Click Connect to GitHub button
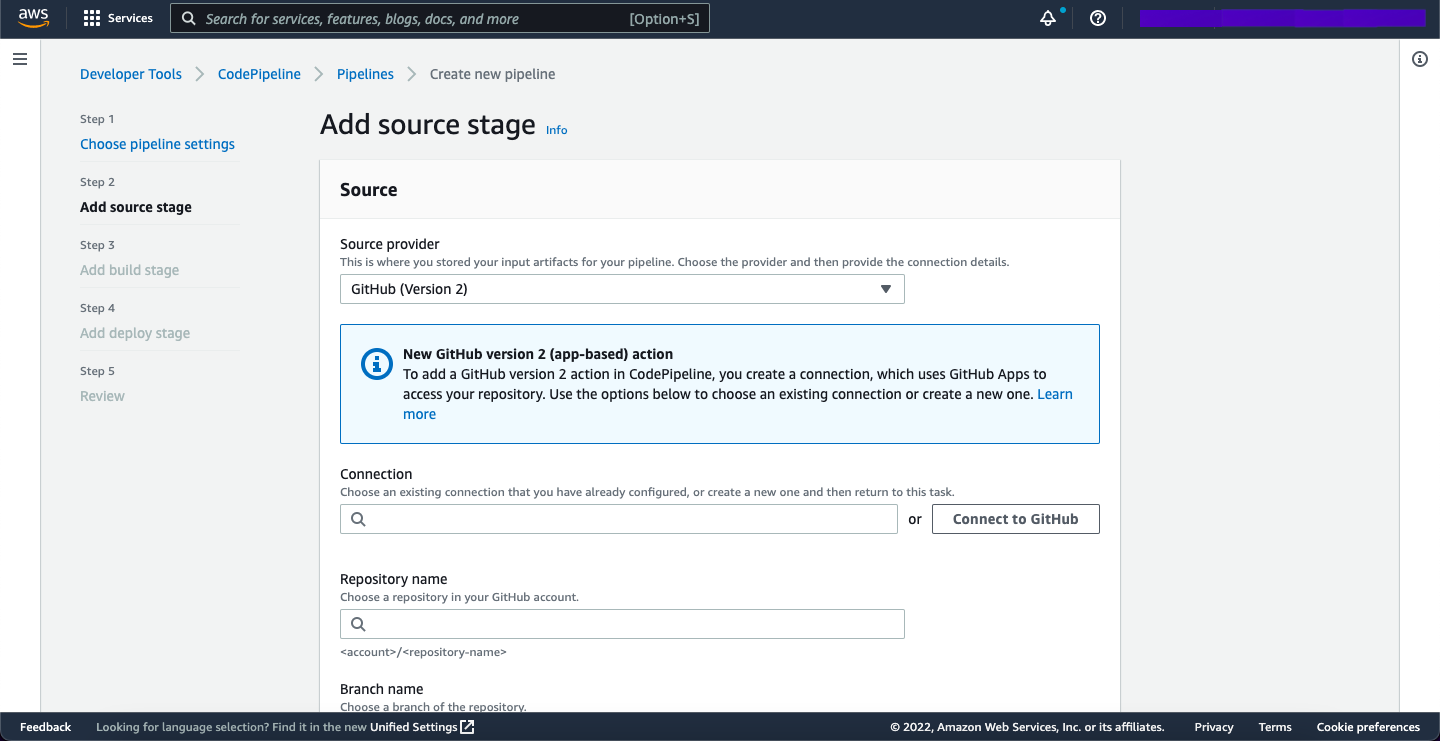 1016,519
